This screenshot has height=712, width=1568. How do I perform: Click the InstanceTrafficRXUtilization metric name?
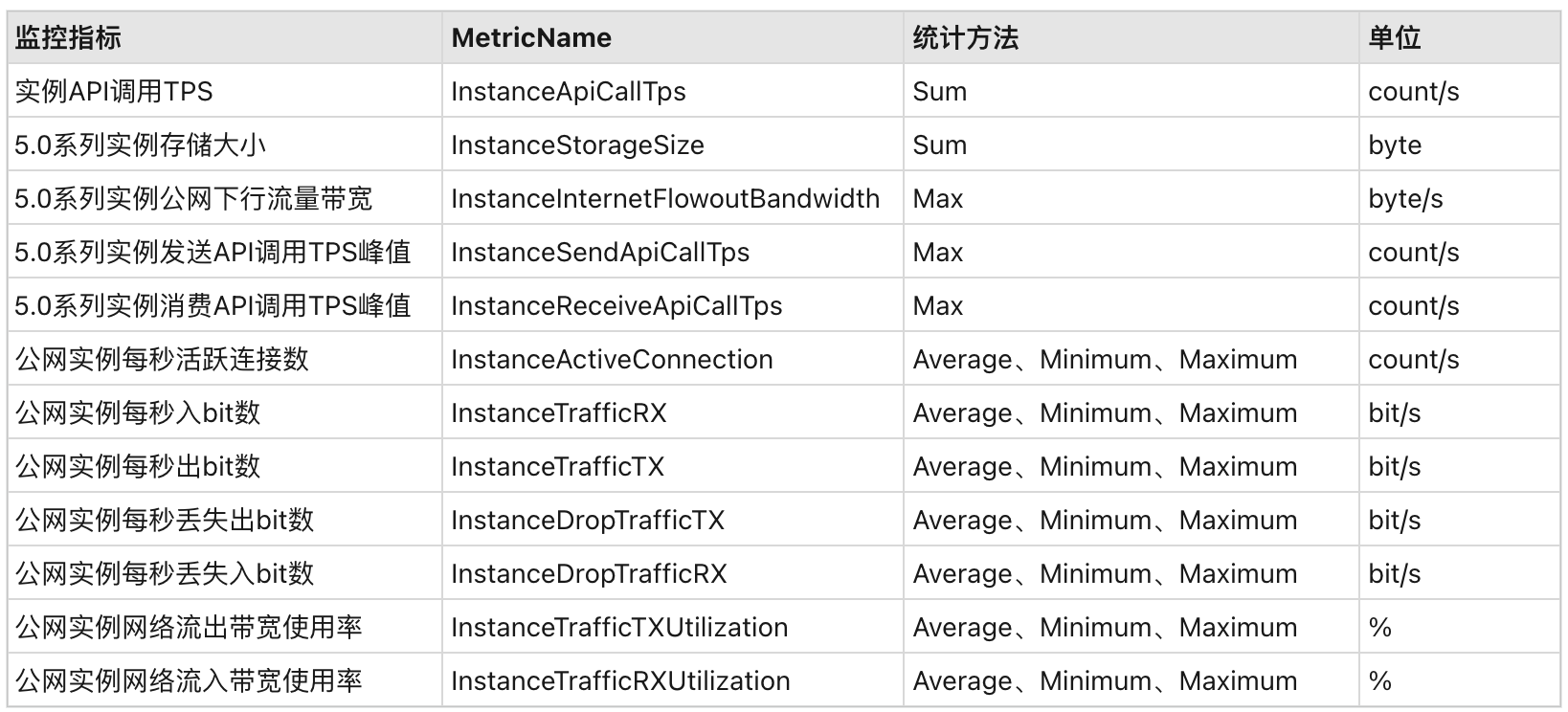pos(620,681)
